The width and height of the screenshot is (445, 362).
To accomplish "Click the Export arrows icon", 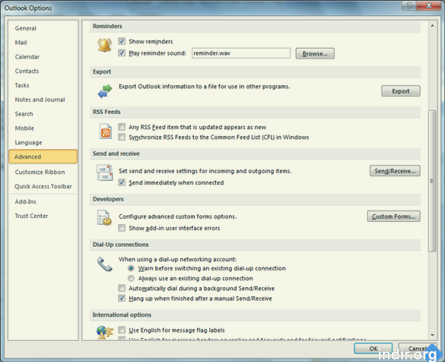I will click(x=105, y=91).
